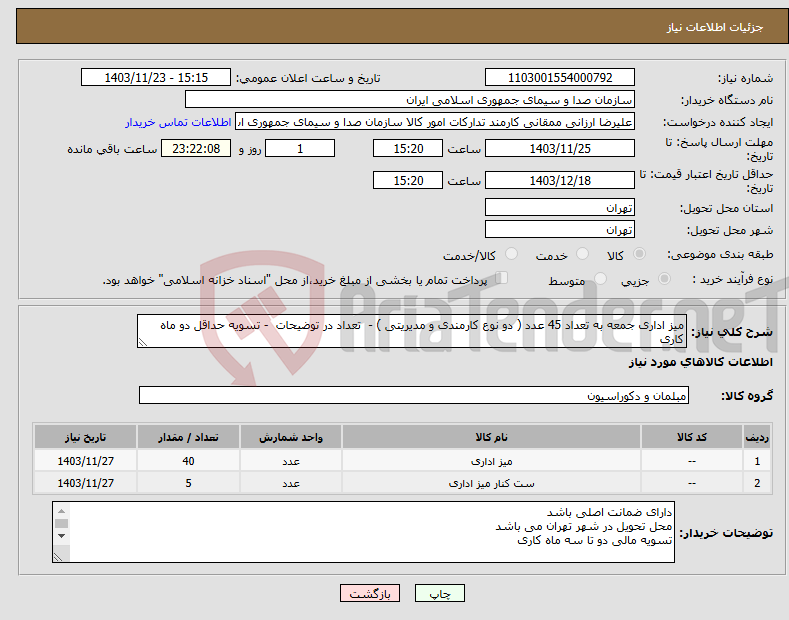Select the خدمت radio button

tap(582, 254)
